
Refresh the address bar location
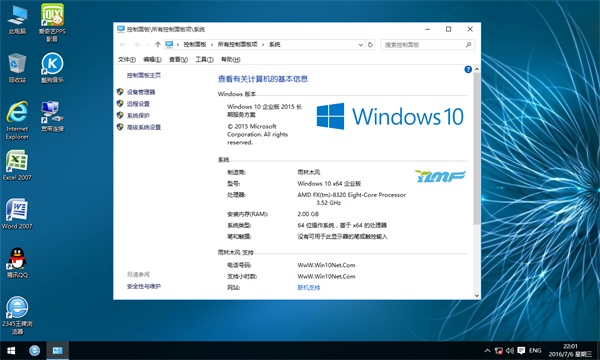coord(370,45)
